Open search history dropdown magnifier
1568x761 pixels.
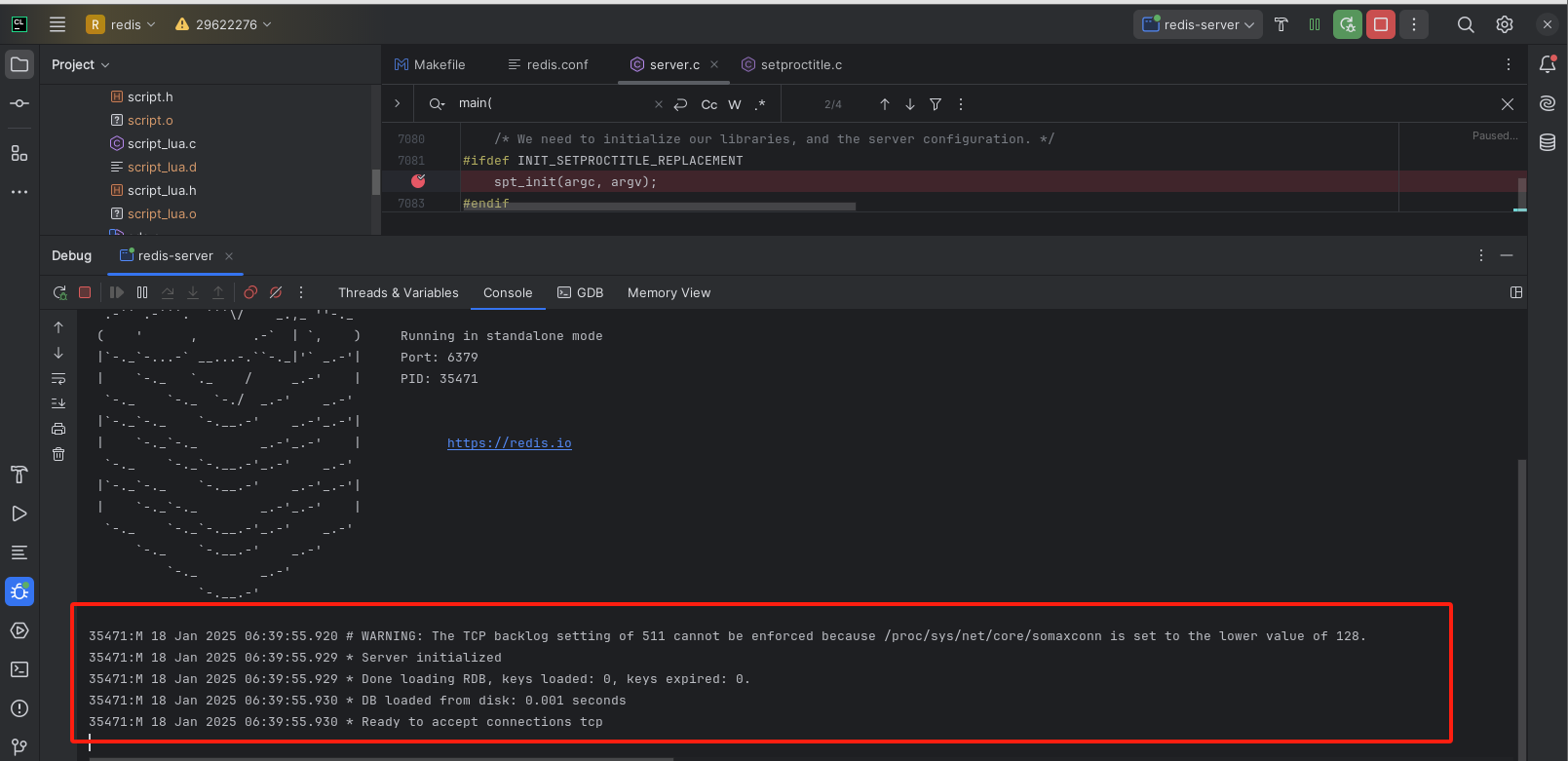(x=437, y=103)
